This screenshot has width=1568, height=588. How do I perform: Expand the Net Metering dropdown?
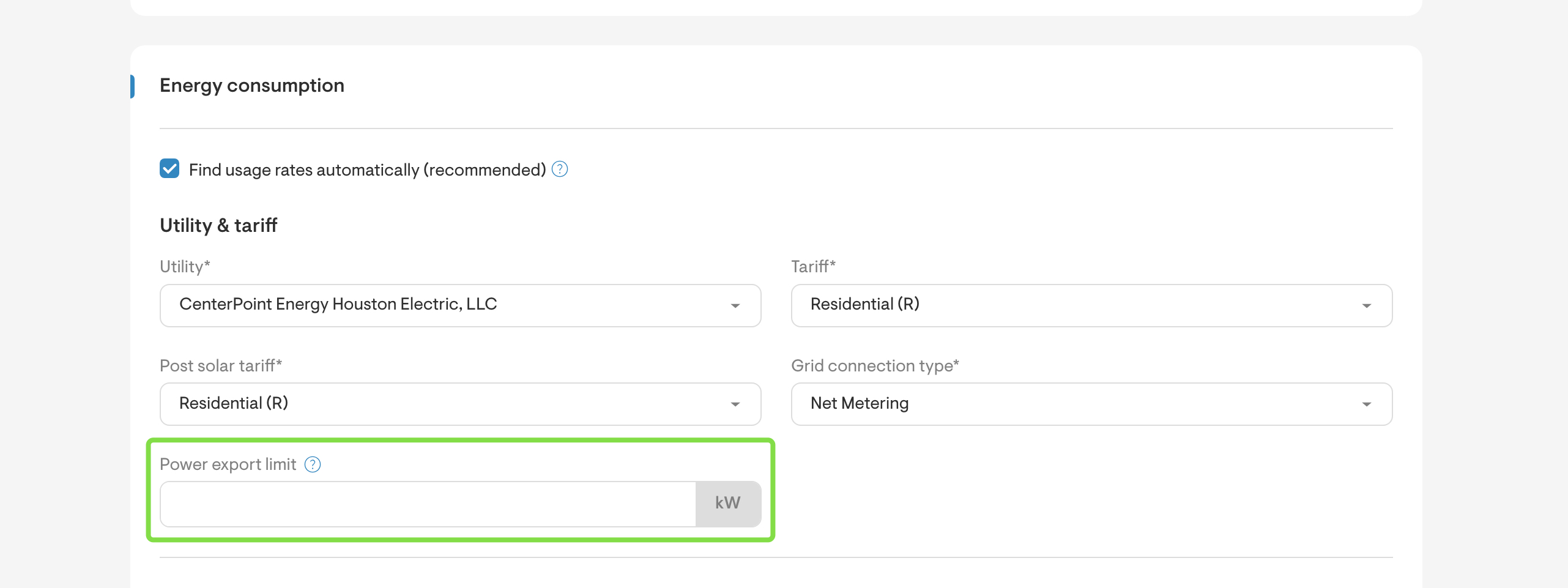(x=1071, y=404)
